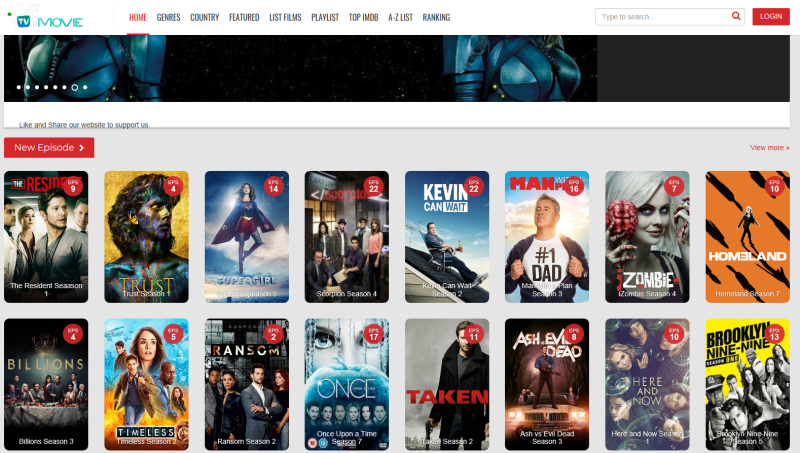
Task: Click the EPS 17 badge on Once Upon a Time
Action: point(373,334)
